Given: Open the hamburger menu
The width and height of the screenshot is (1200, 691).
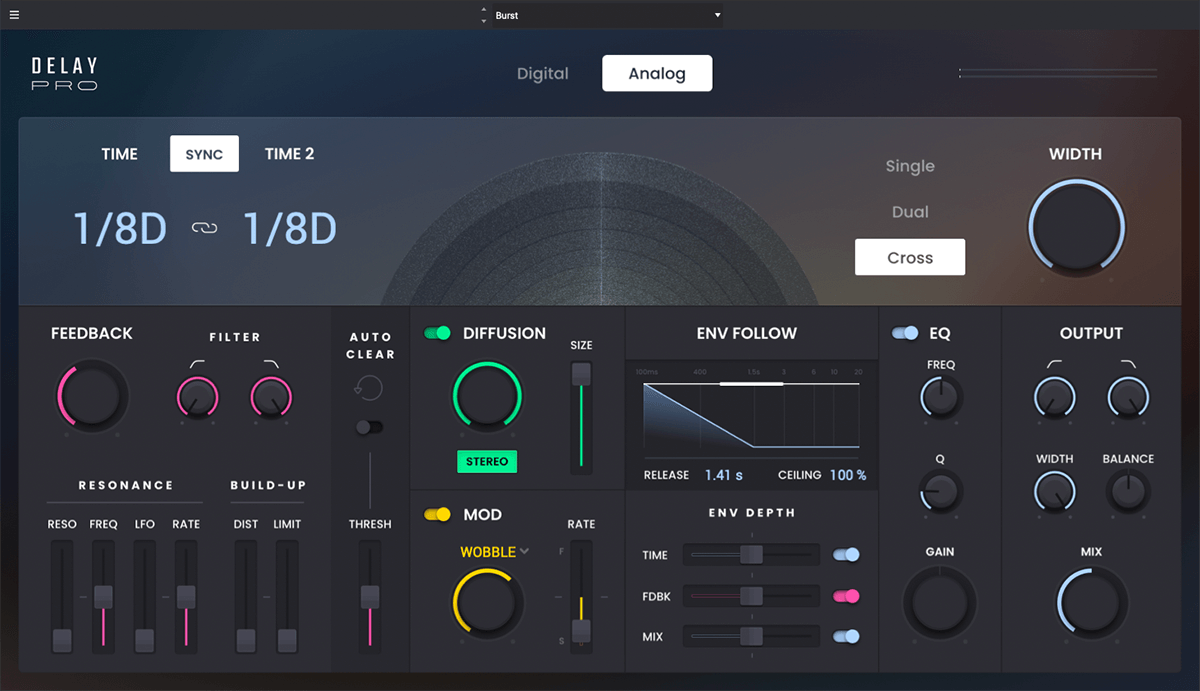Looking at the screenshot, I should coord(14,14).
